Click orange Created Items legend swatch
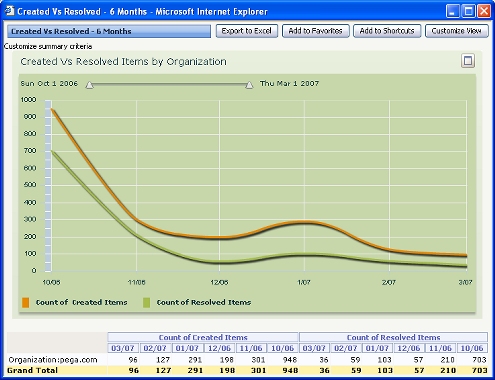This screenshot has width=495, height=380. [26, 302]
